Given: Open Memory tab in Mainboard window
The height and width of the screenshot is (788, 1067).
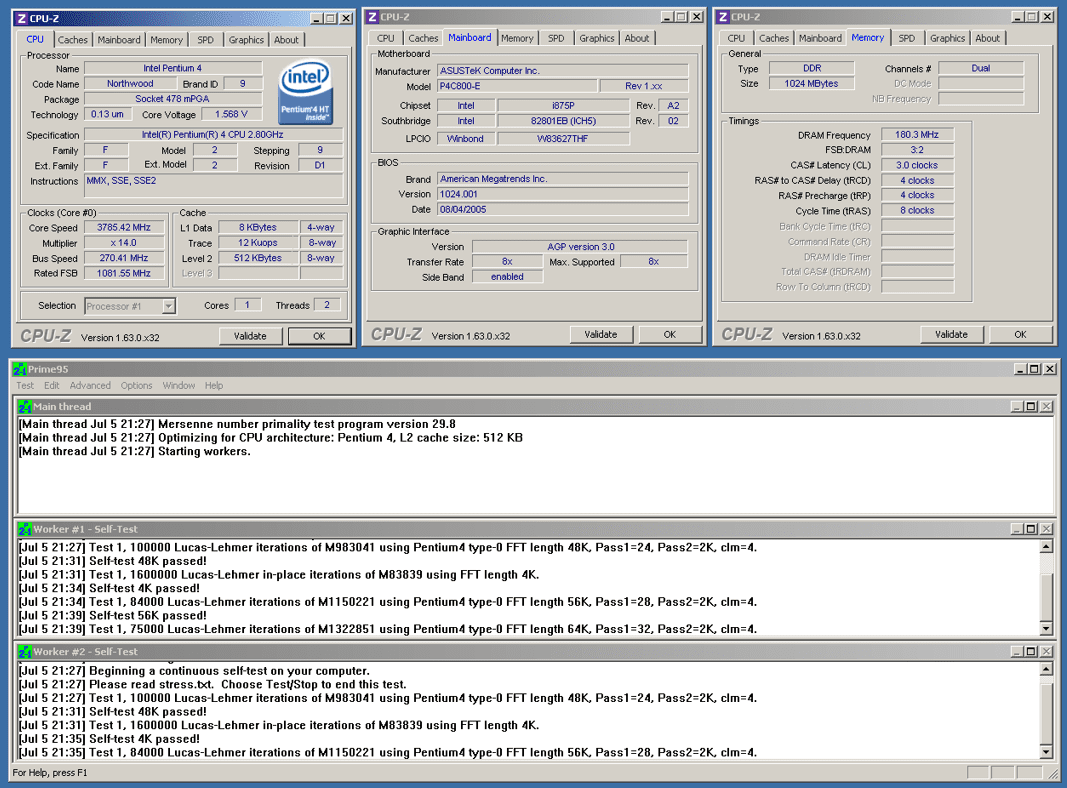Looking at the screenshot, I should (517, 39).
